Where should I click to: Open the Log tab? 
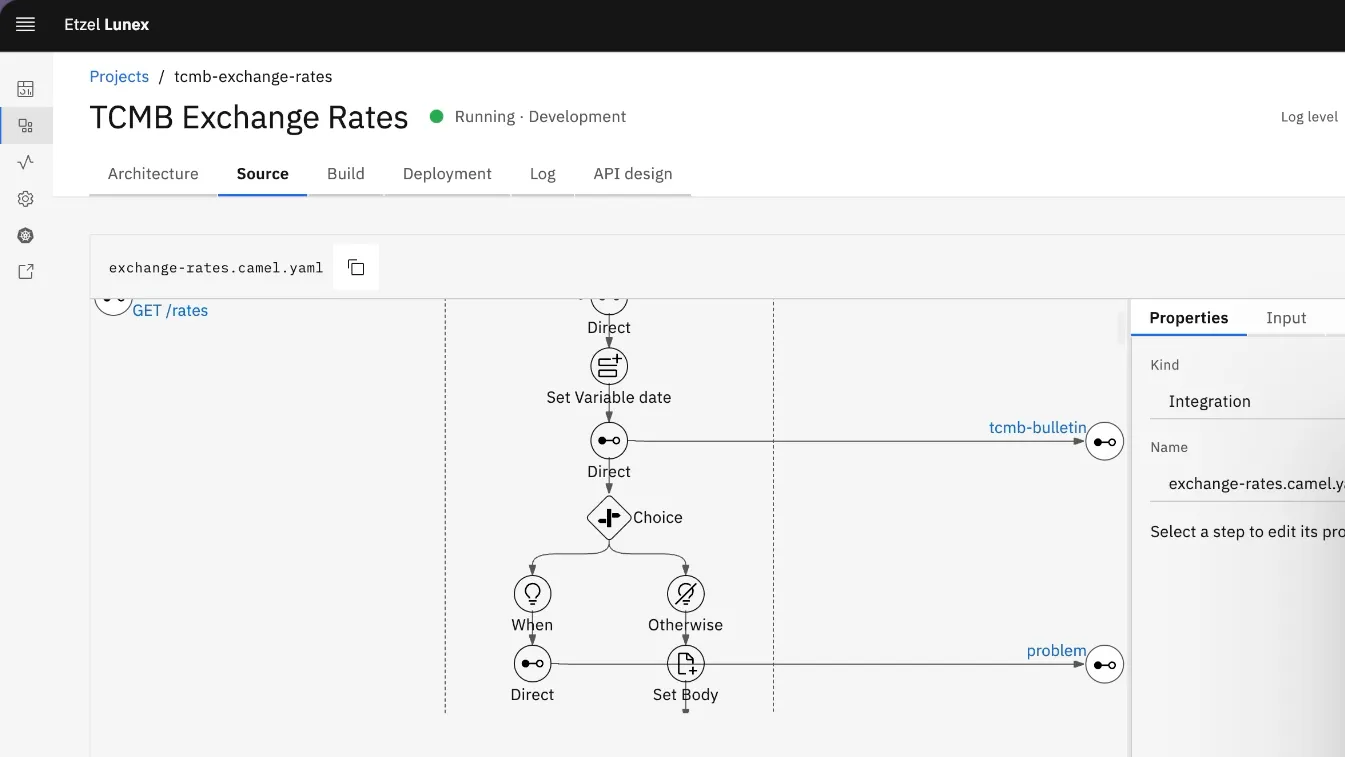point(543,174)
